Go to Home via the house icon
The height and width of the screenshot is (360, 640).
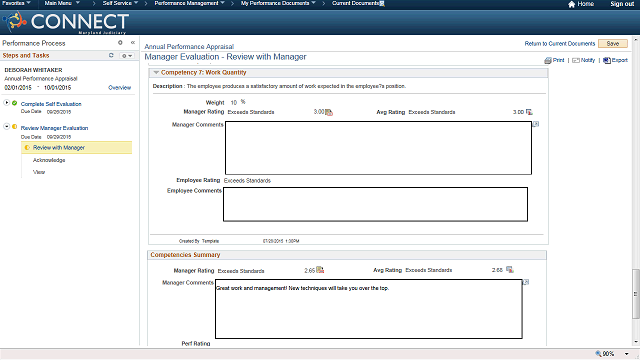pyautogui.click(x=571, y=4)
